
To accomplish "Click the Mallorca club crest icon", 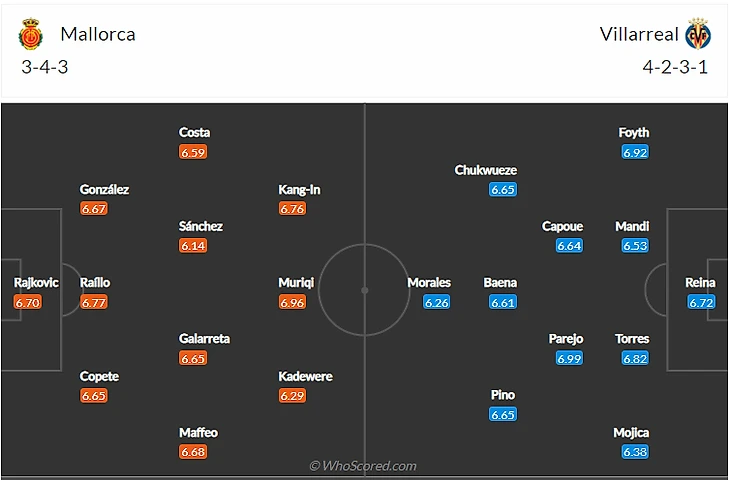I will coord(31,35).
